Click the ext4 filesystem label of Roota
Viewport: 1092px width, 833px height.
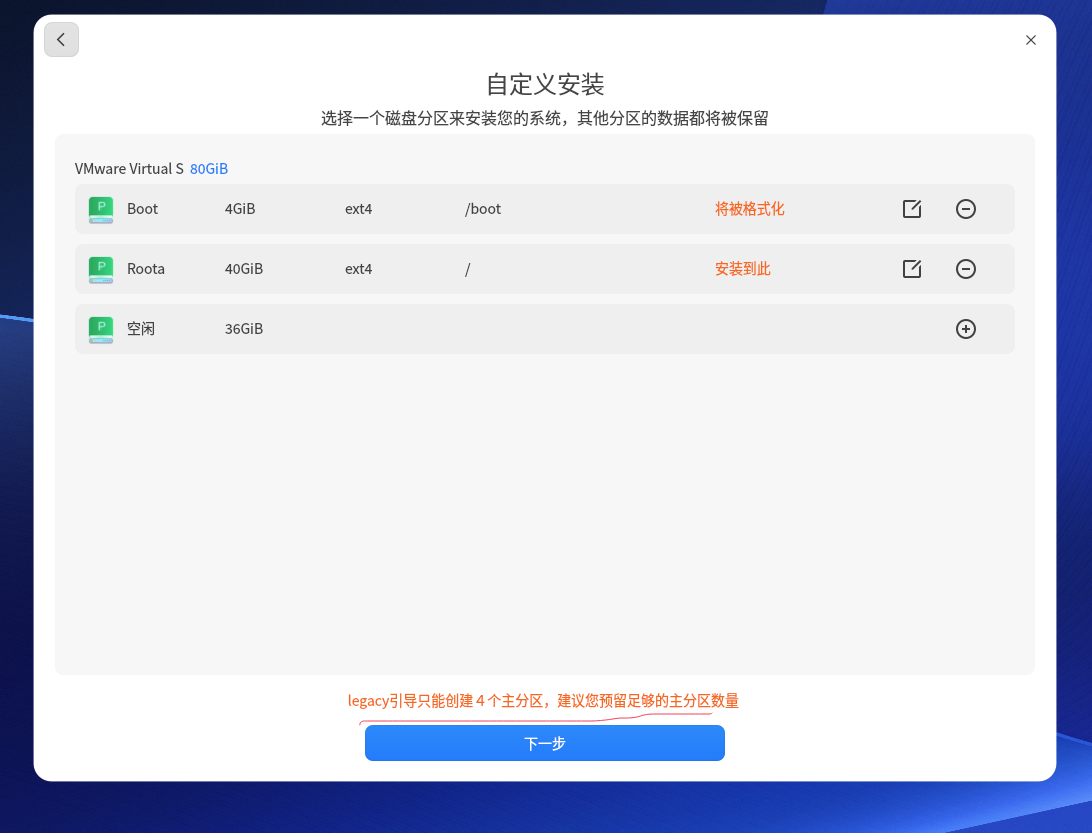pyautogui.click(x=358, y=269)
